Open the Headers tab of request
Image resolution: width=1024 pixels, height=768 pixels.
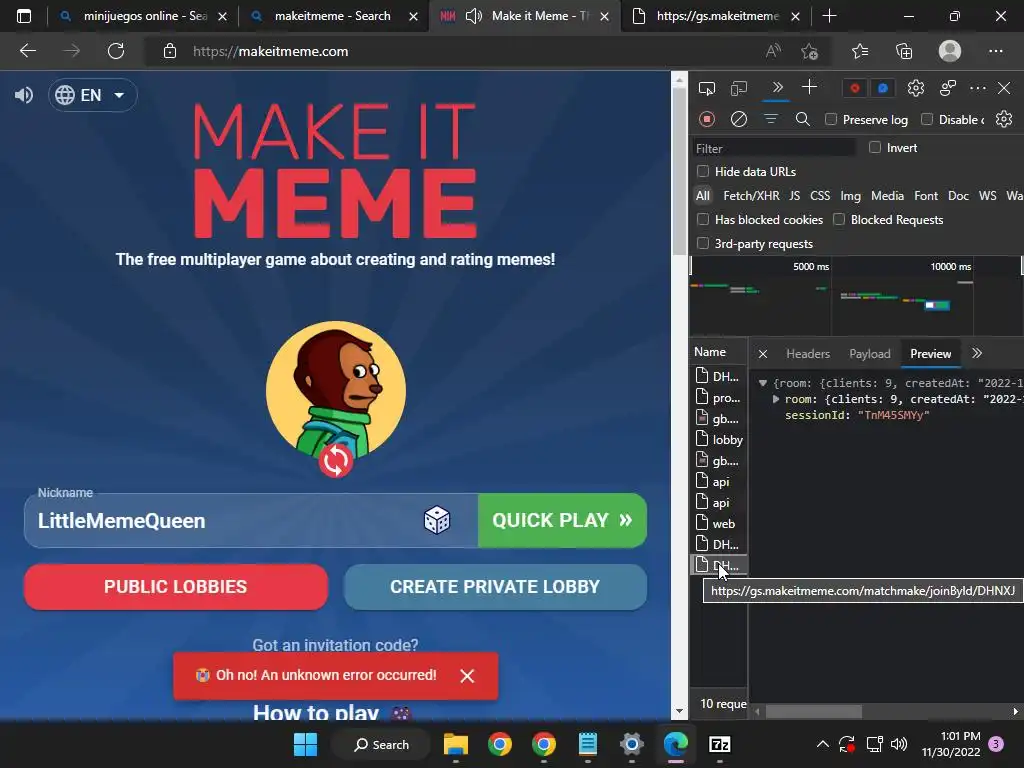tap(808, 353)
